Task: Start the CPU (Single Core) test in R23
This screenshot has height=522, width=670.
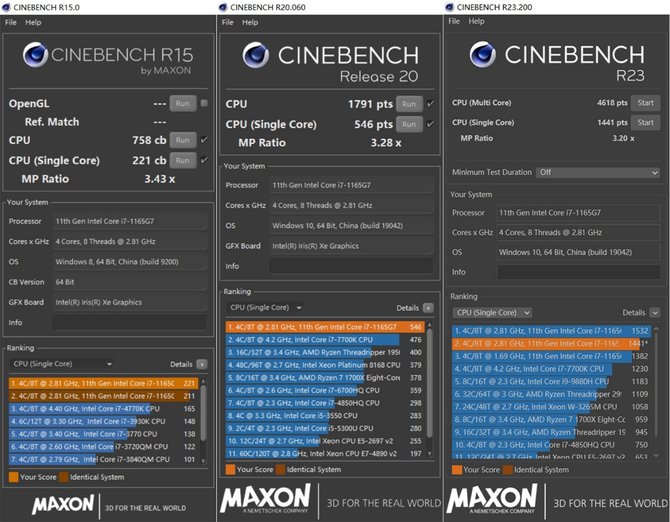Action: [645, 123]
